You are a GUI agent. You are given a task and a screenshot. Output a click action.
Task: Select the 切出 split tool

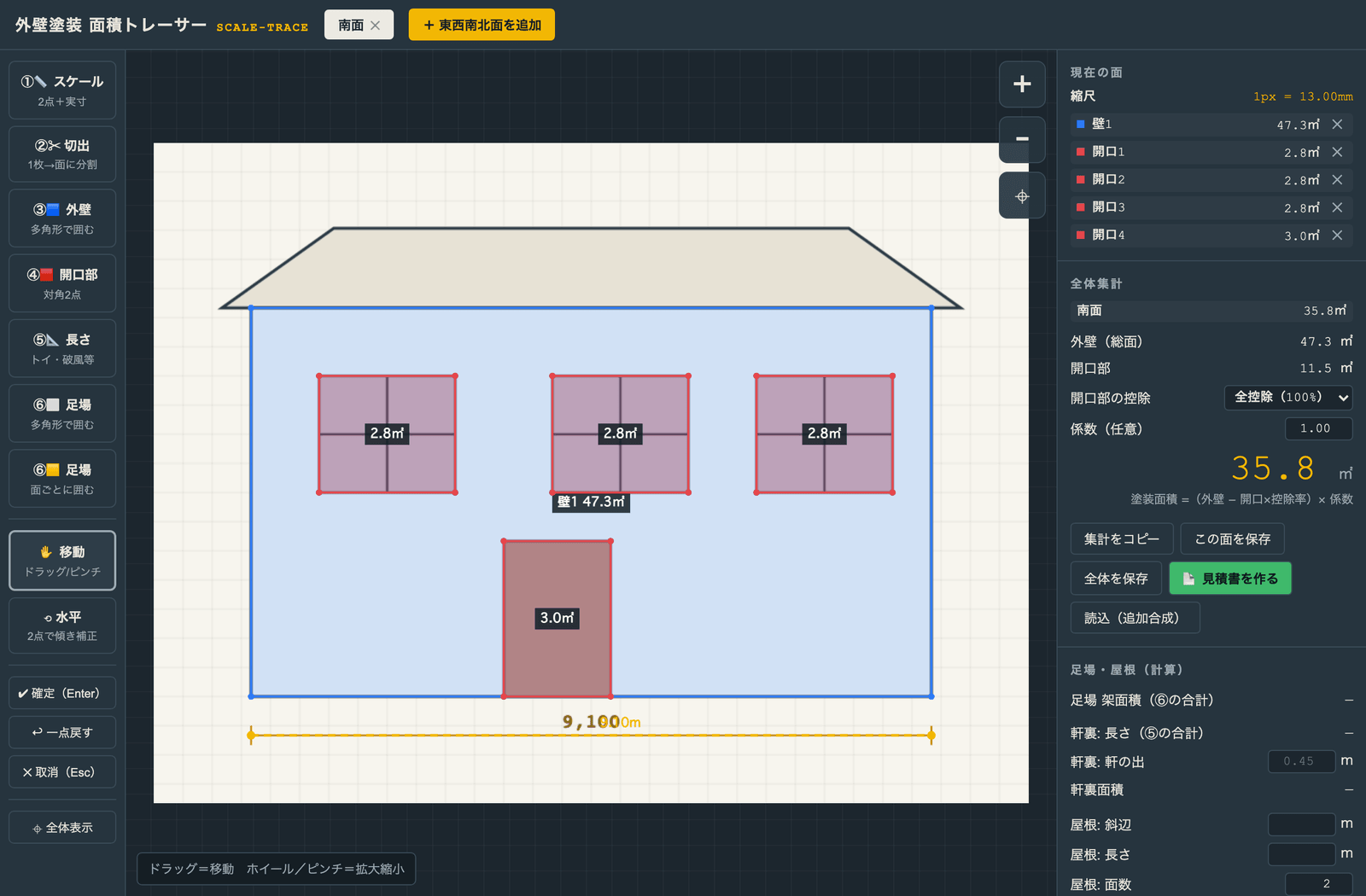tap(62, 154)
